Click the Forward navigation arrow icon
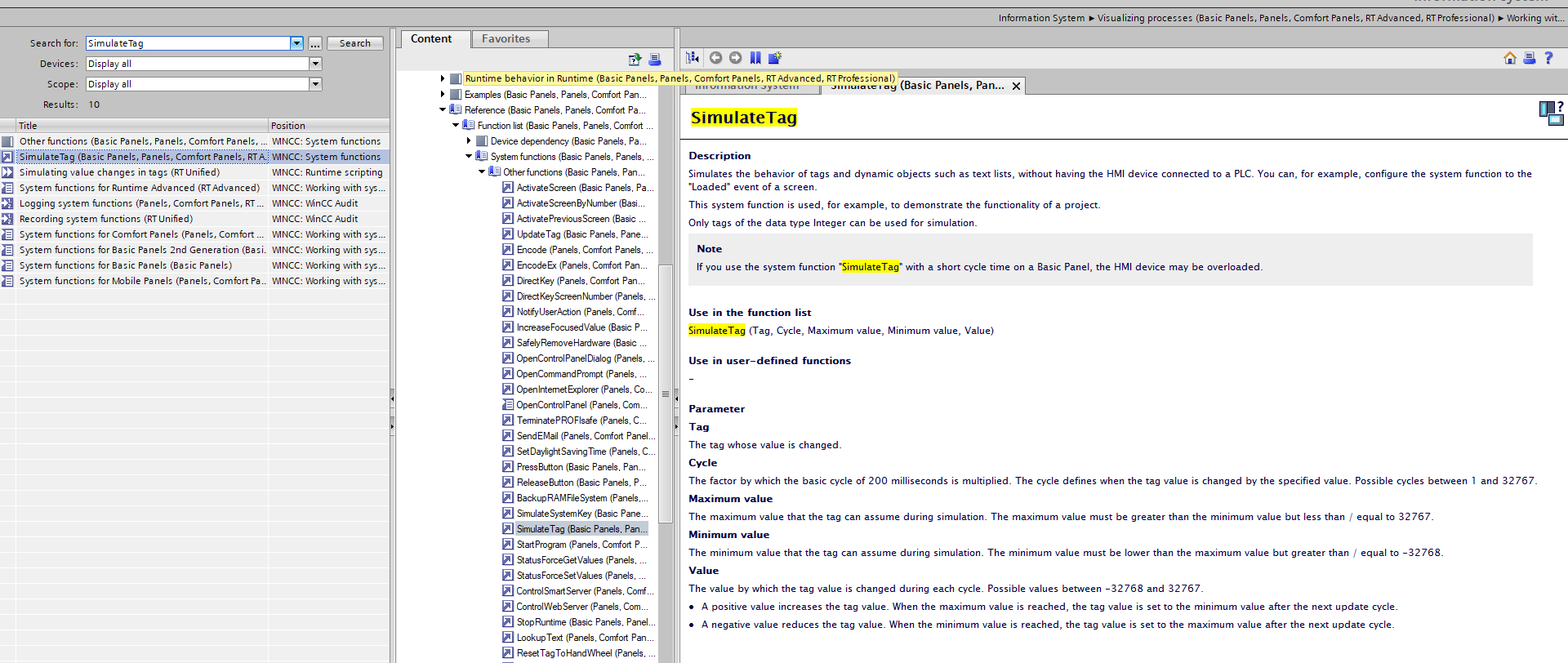1568x663 pixels. tap(735, 58)
